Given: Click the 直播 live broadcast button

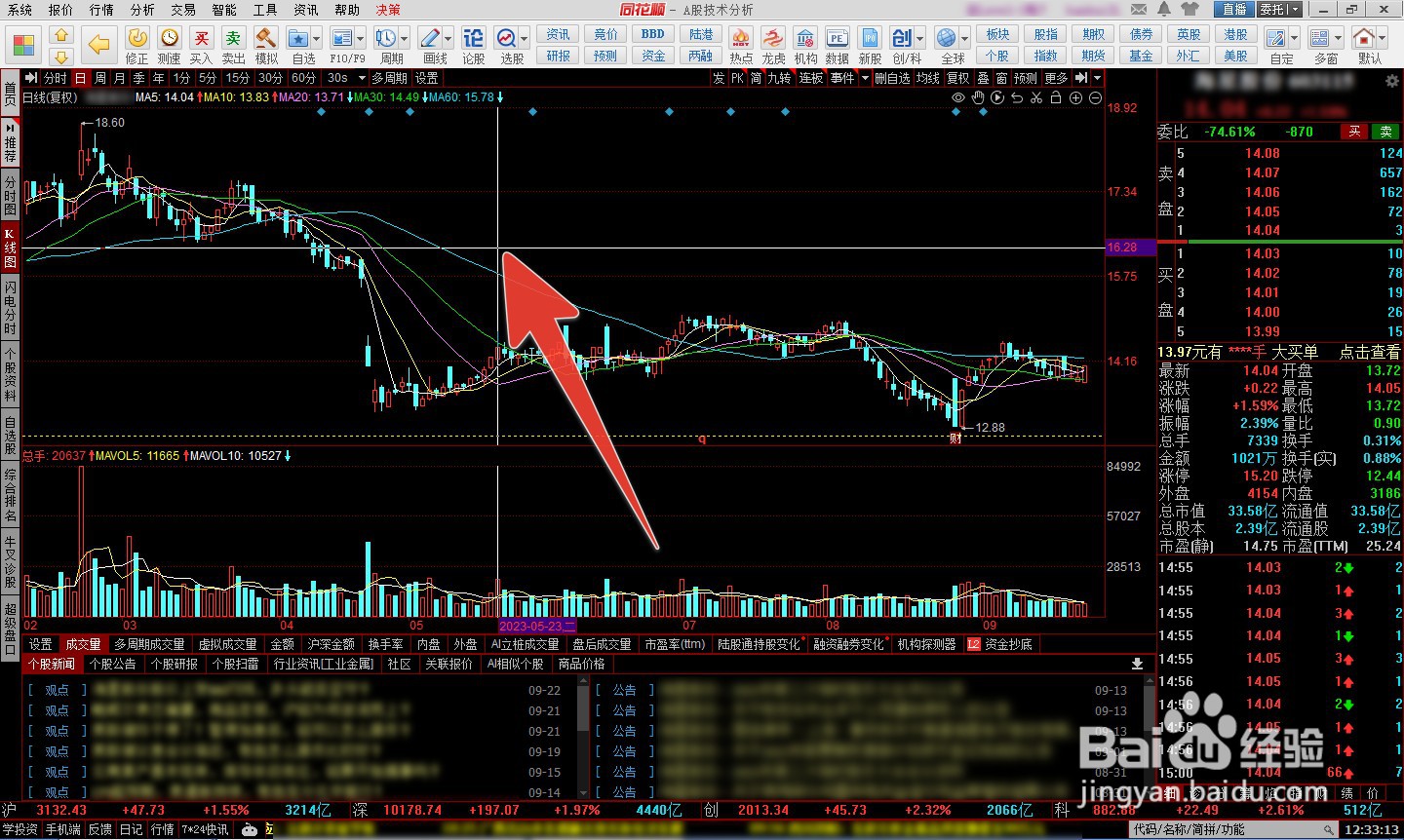Looking at the screenshot, I should (1234, 9).
